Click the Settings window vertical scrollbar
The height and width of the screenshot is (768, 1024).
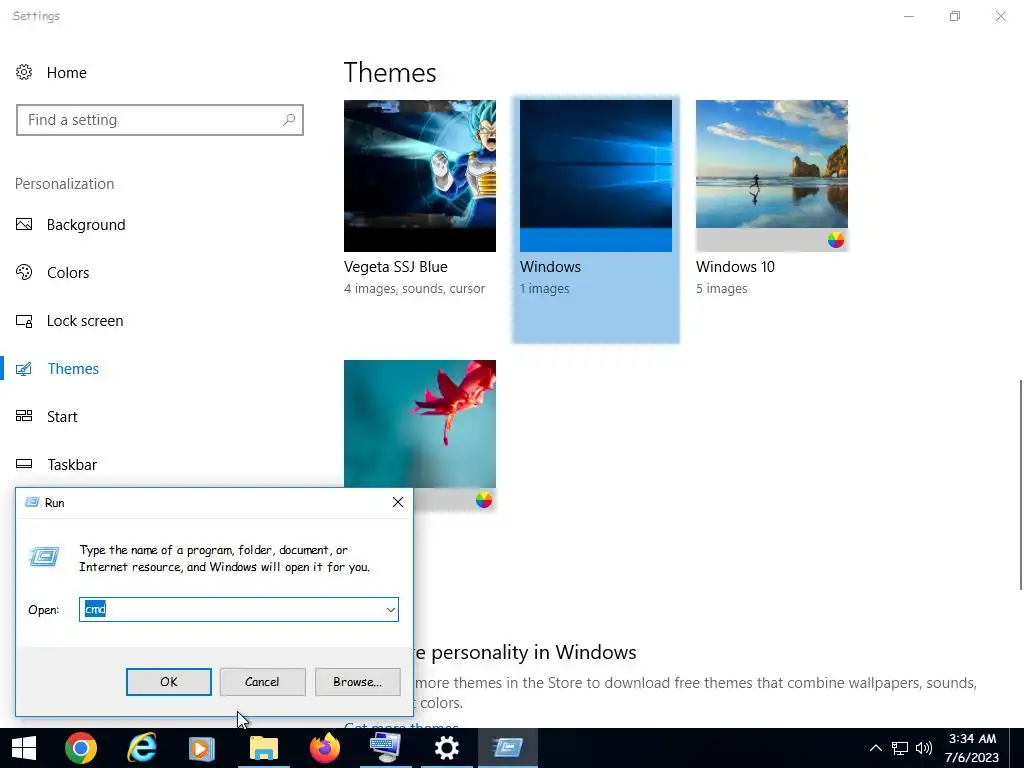(1020, 485)
